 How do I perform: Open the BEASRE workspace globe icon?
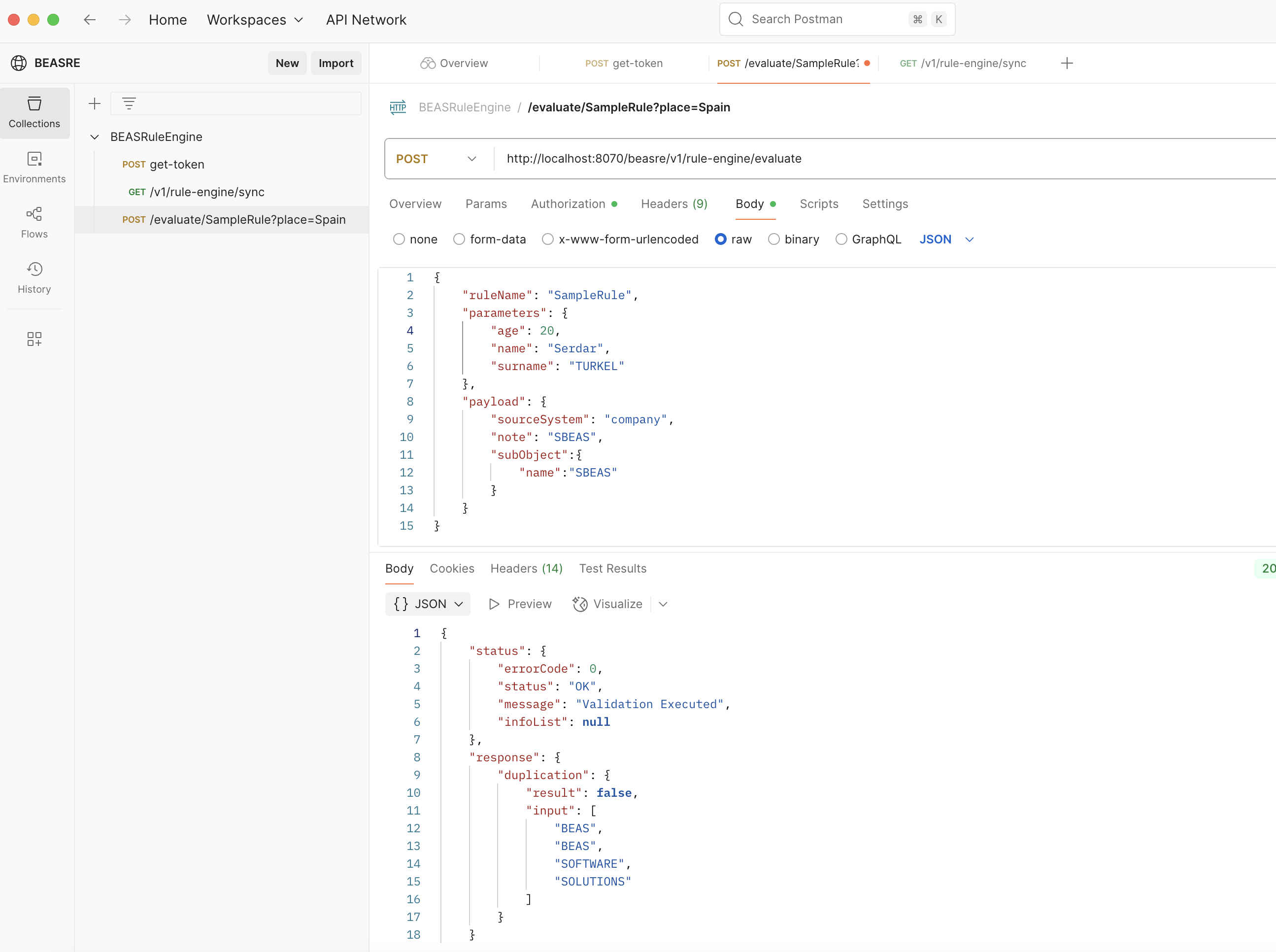point(19,63)
